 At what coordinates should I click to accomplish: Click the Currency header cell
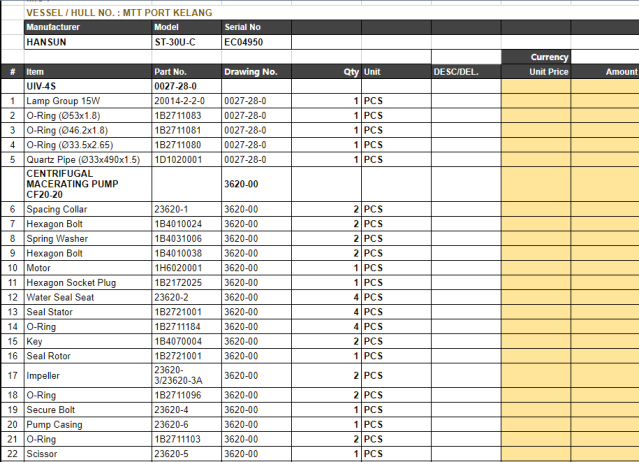point(536,57)
